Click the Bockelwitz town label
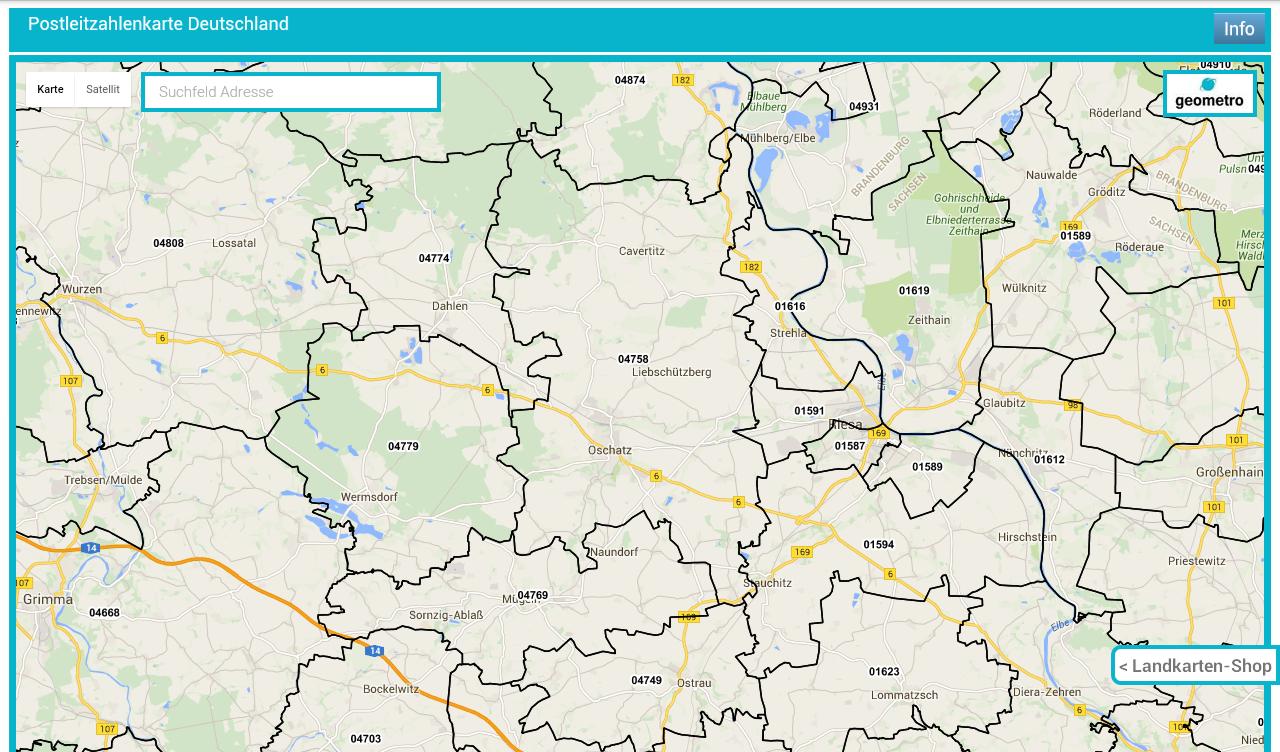Viewport: 1280px width, 752px height. [x=391, y=689]
